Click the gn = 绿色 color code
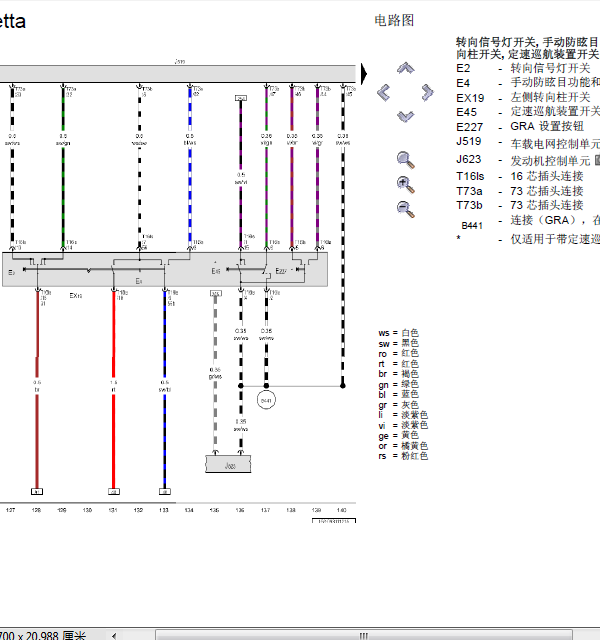600x640 pixels. 399,384
